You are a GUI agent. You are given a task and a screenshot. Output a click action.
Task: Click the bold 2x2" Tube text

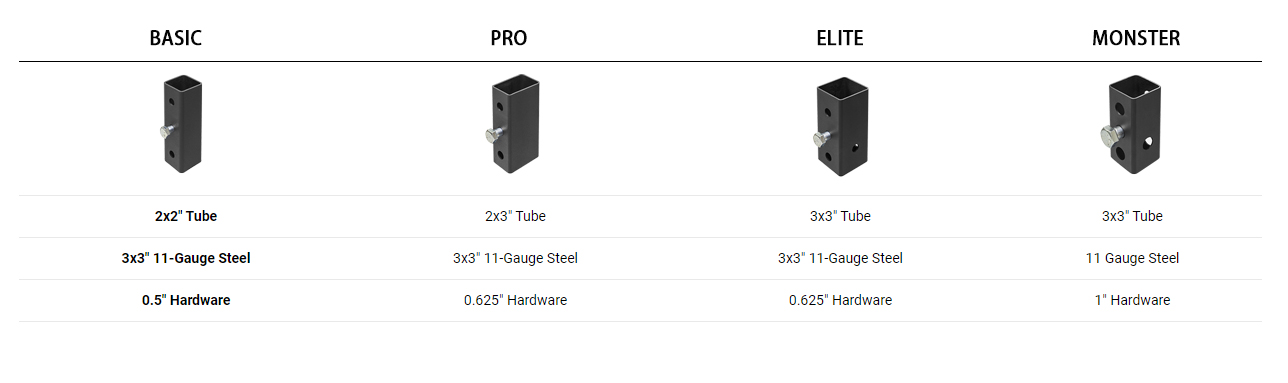coord(186,216)
